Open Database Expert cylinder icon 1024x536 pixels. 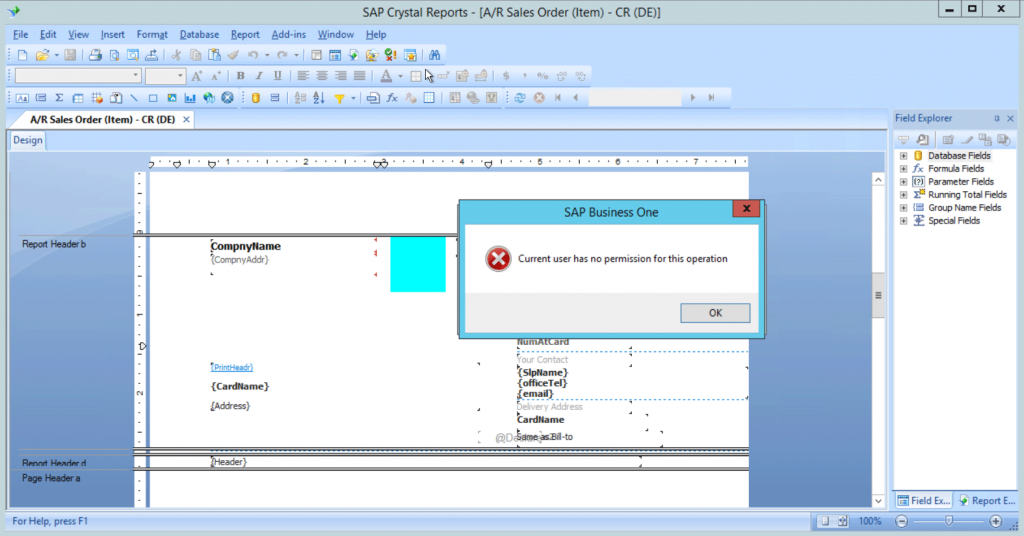[x=256, y=98]
